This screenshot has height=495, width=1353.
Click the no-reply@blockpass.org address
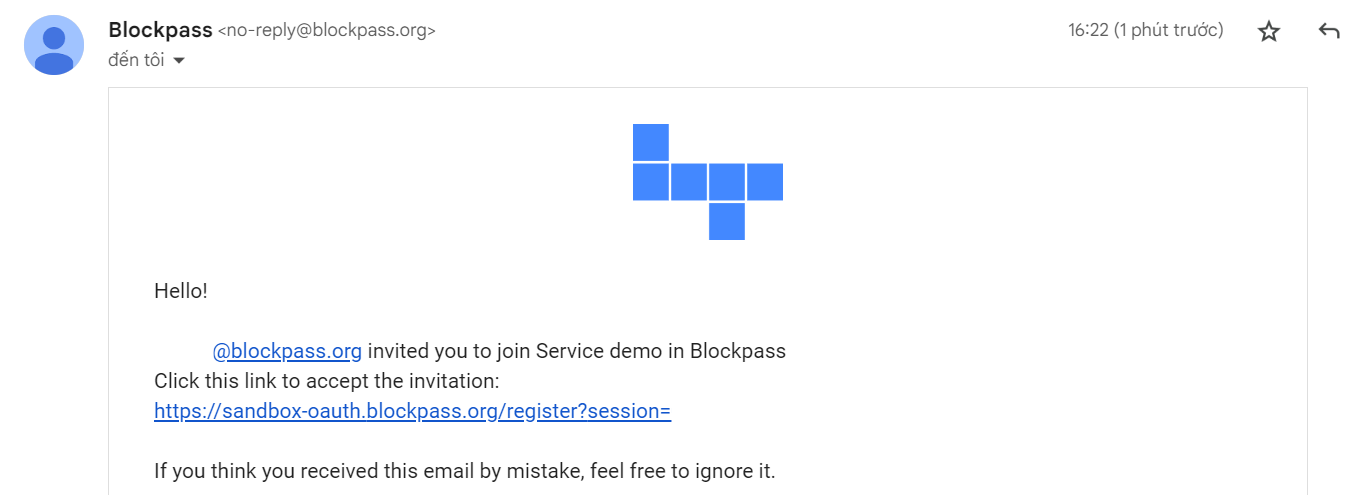(x=327, y=31)
